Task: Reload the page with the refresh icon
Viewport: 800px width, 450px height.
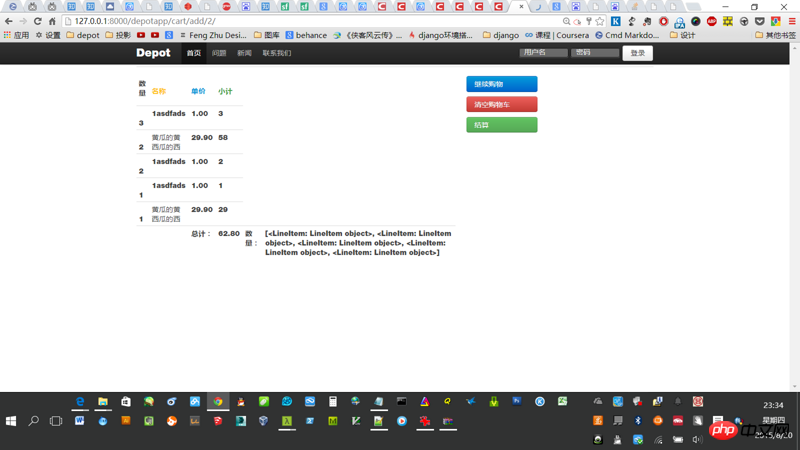Action: (x=37, y=21)
